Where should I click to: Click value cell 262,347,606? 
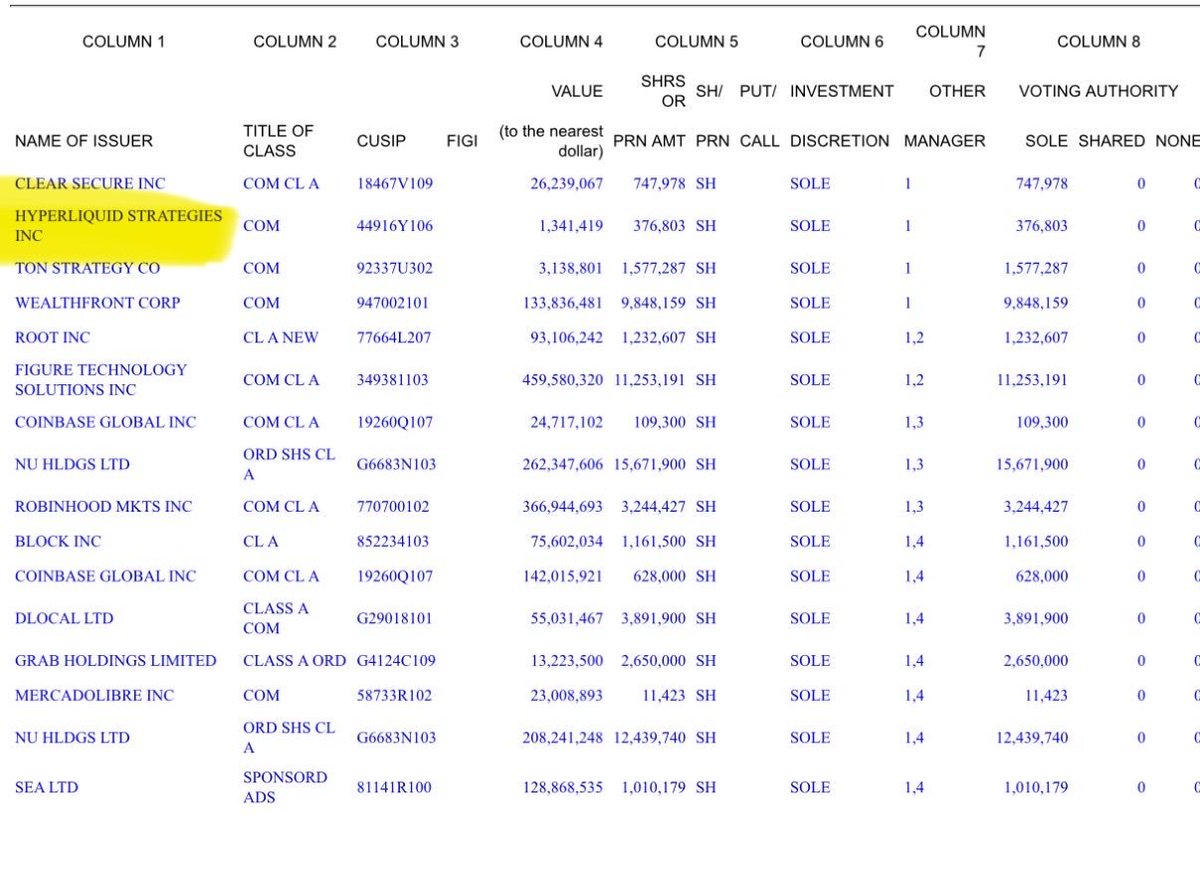[563, 465]
